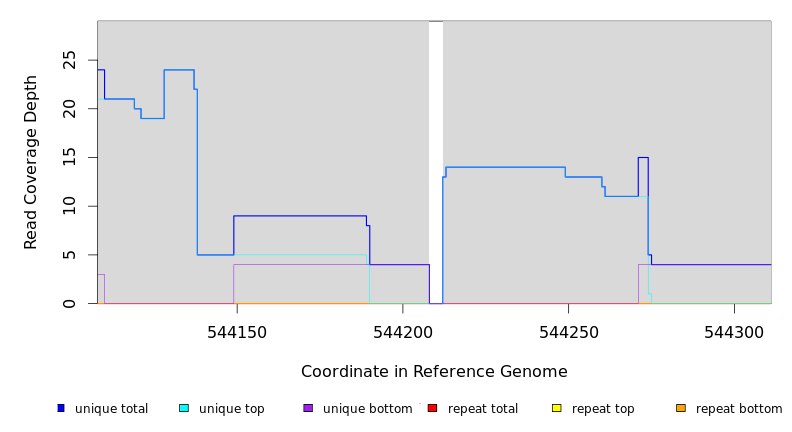Screen dimensions: 792x432
Task: Click the y-axis tick label 25
Action: [x=69, y=60]
